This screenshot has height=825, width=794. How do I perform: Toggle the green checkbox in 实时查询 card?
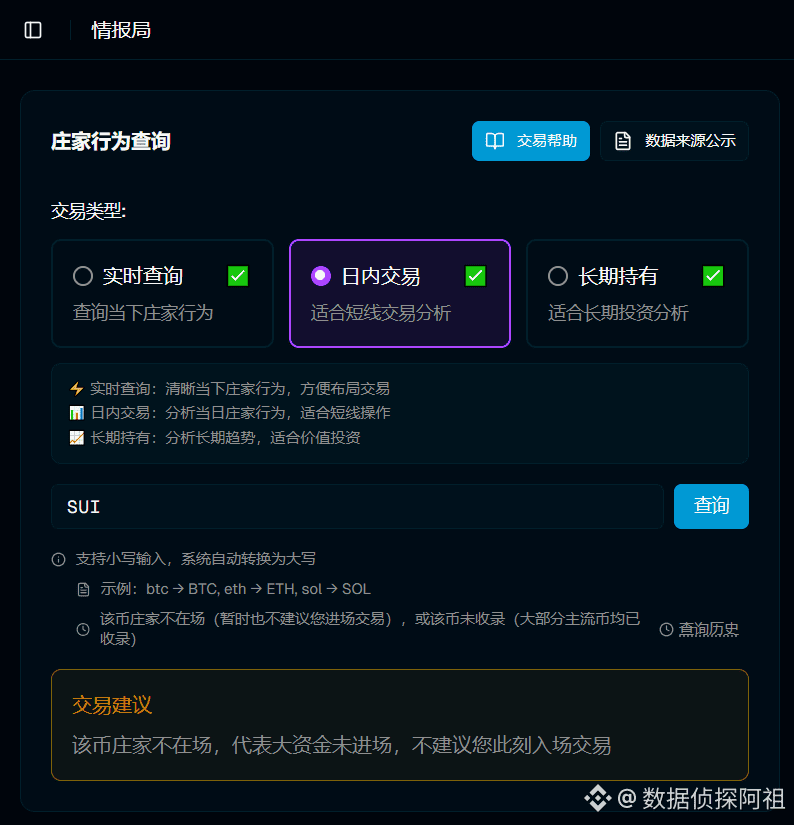[x=238, y=276]
